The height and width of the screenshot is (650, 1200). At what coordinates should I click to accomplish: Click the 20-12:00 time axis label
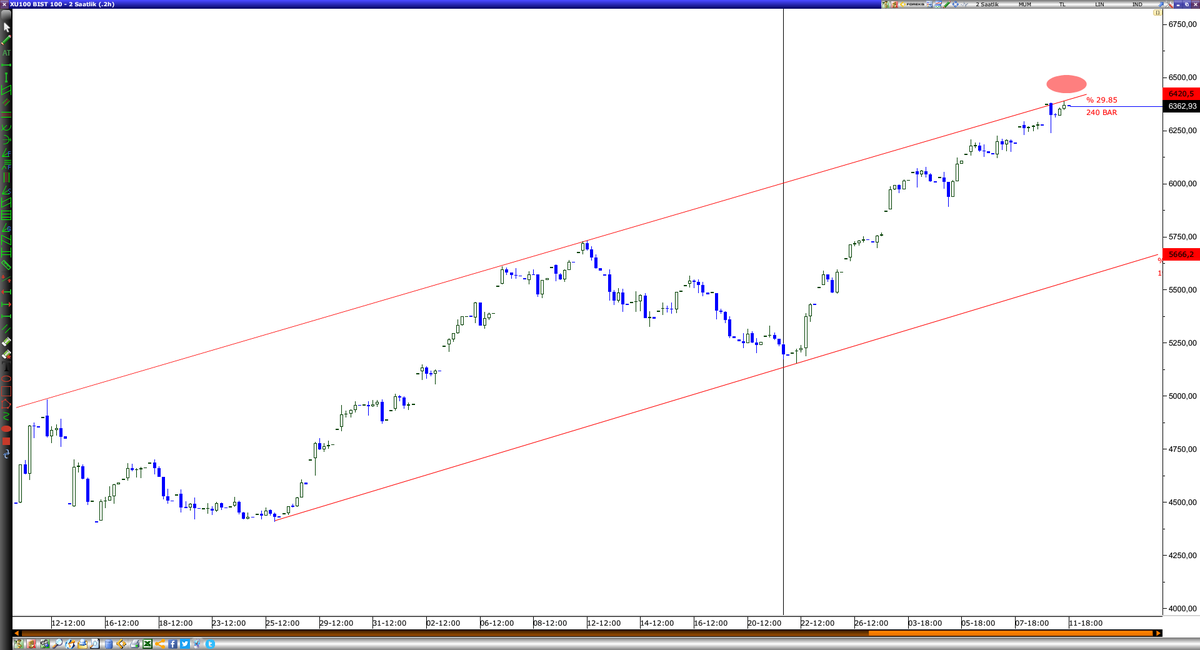tap(765, 623)
